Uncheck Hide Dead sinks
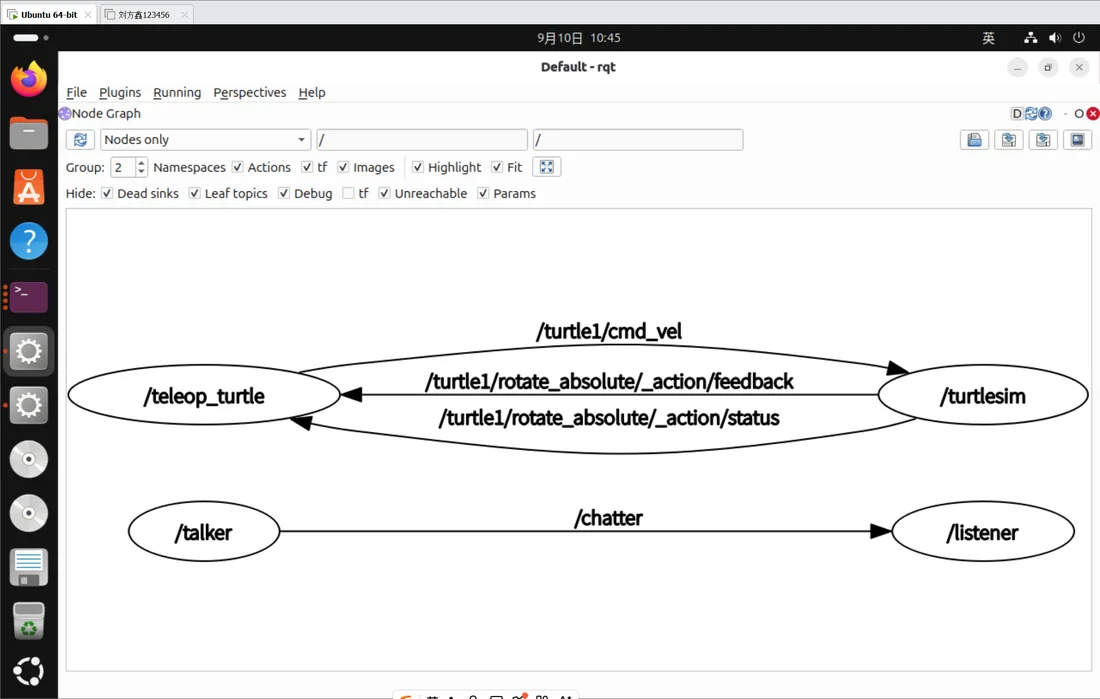Screen dimensions: 1100x699 107,193
